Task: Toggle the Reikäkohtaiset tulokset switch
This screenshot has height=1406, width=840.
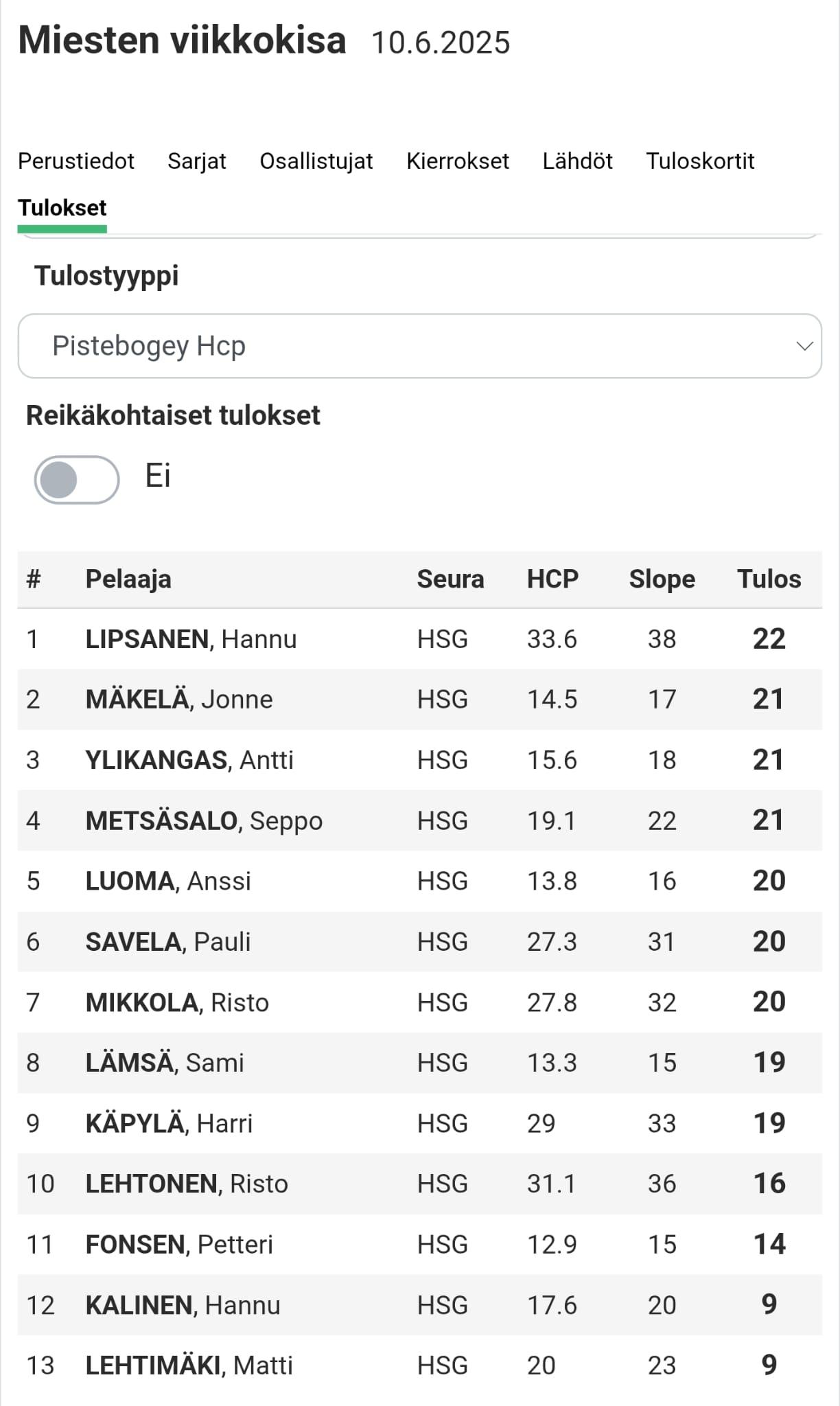Action: coord(77,479)
